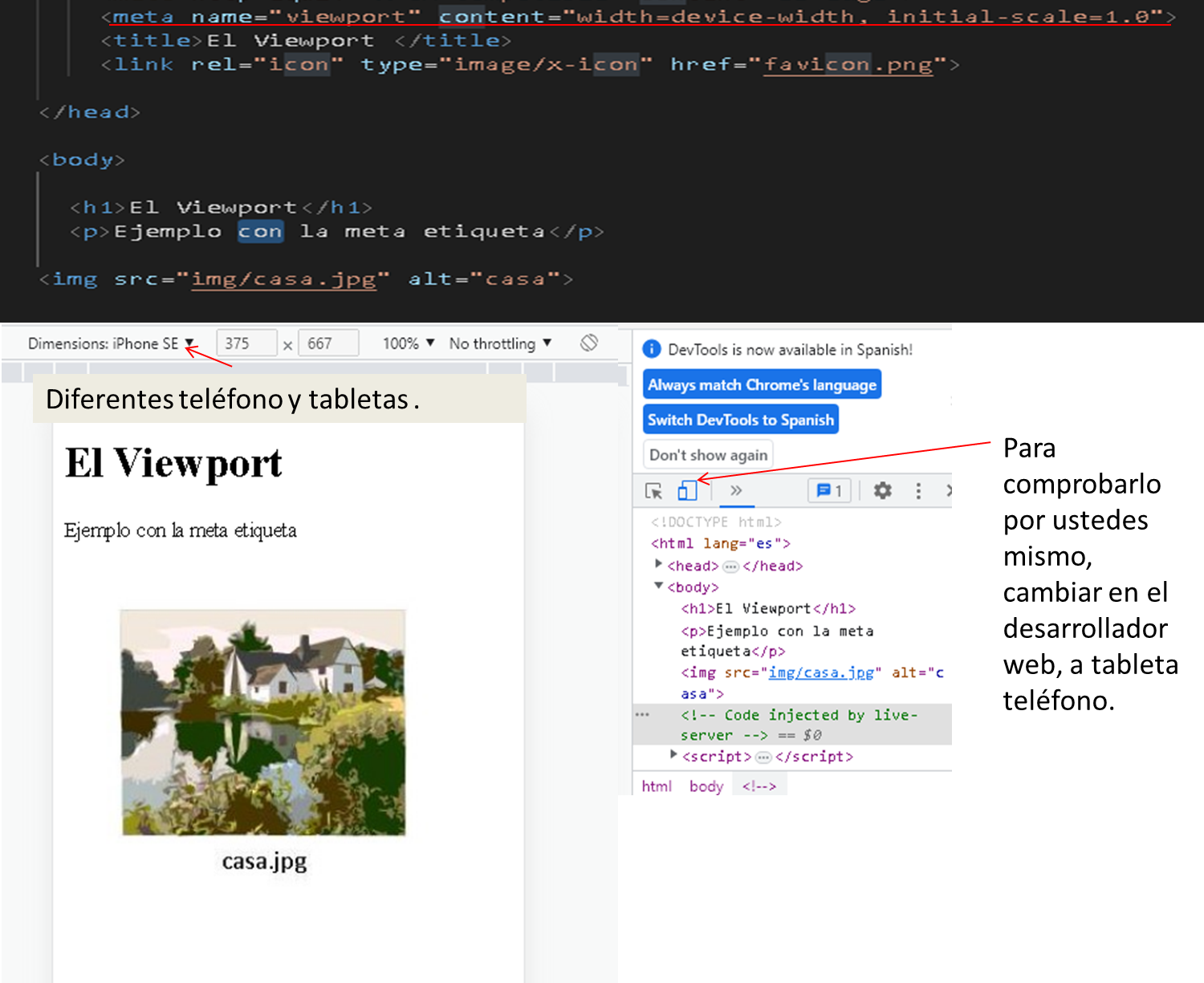Click the El Viewport heading in preview
The width and height of the screenshot is (1204, 983).
coord(173,463)
